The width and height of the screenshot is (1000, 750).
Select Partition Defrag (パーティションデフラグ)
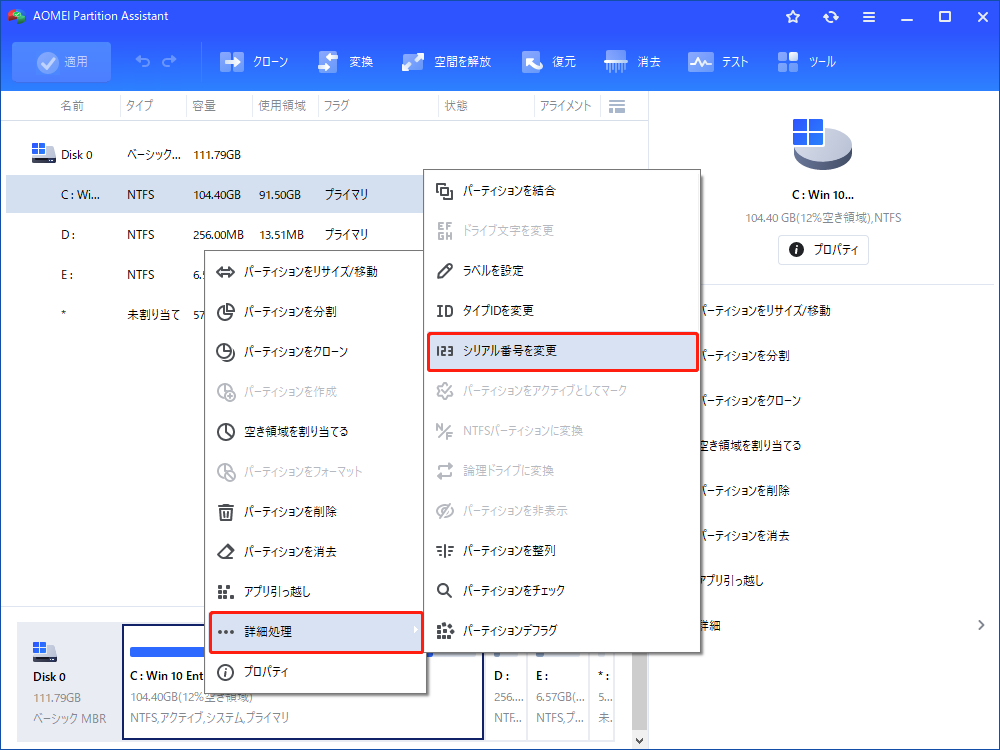tap(562, 631)
